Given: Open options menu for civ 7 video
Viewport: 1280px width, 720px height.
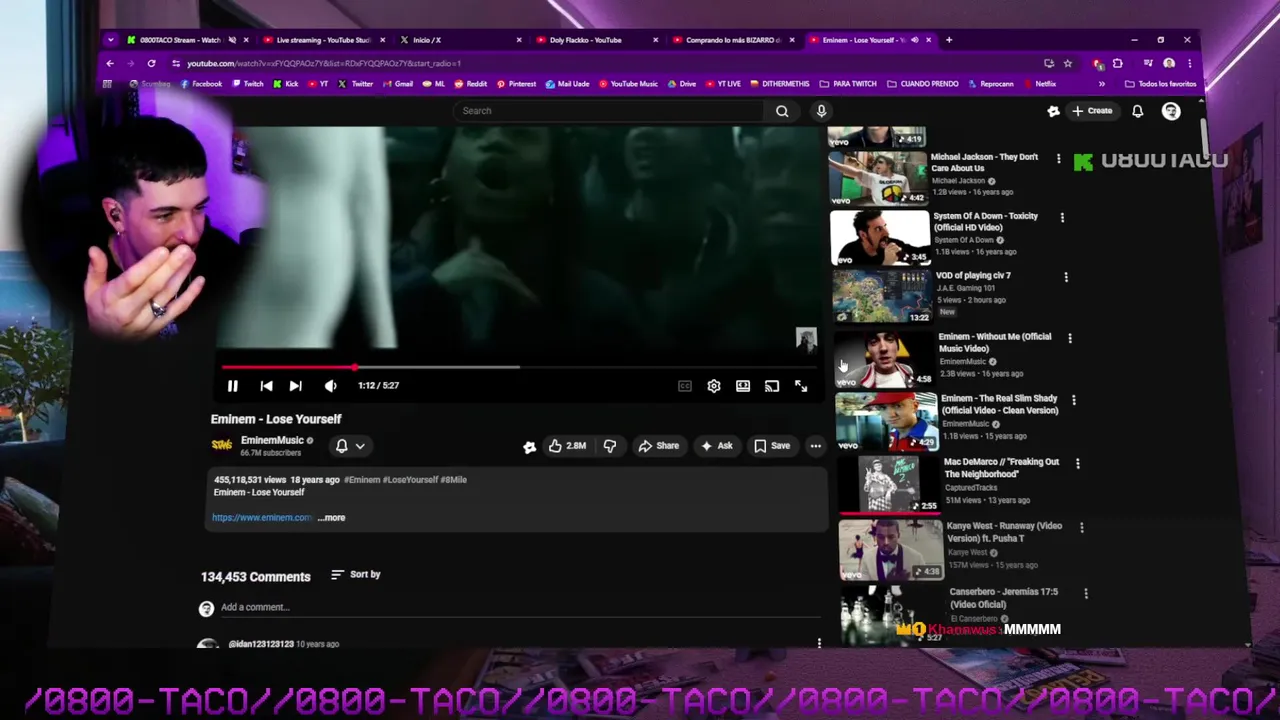Looking at the screenshot, I should click(x=1066, y=277).
